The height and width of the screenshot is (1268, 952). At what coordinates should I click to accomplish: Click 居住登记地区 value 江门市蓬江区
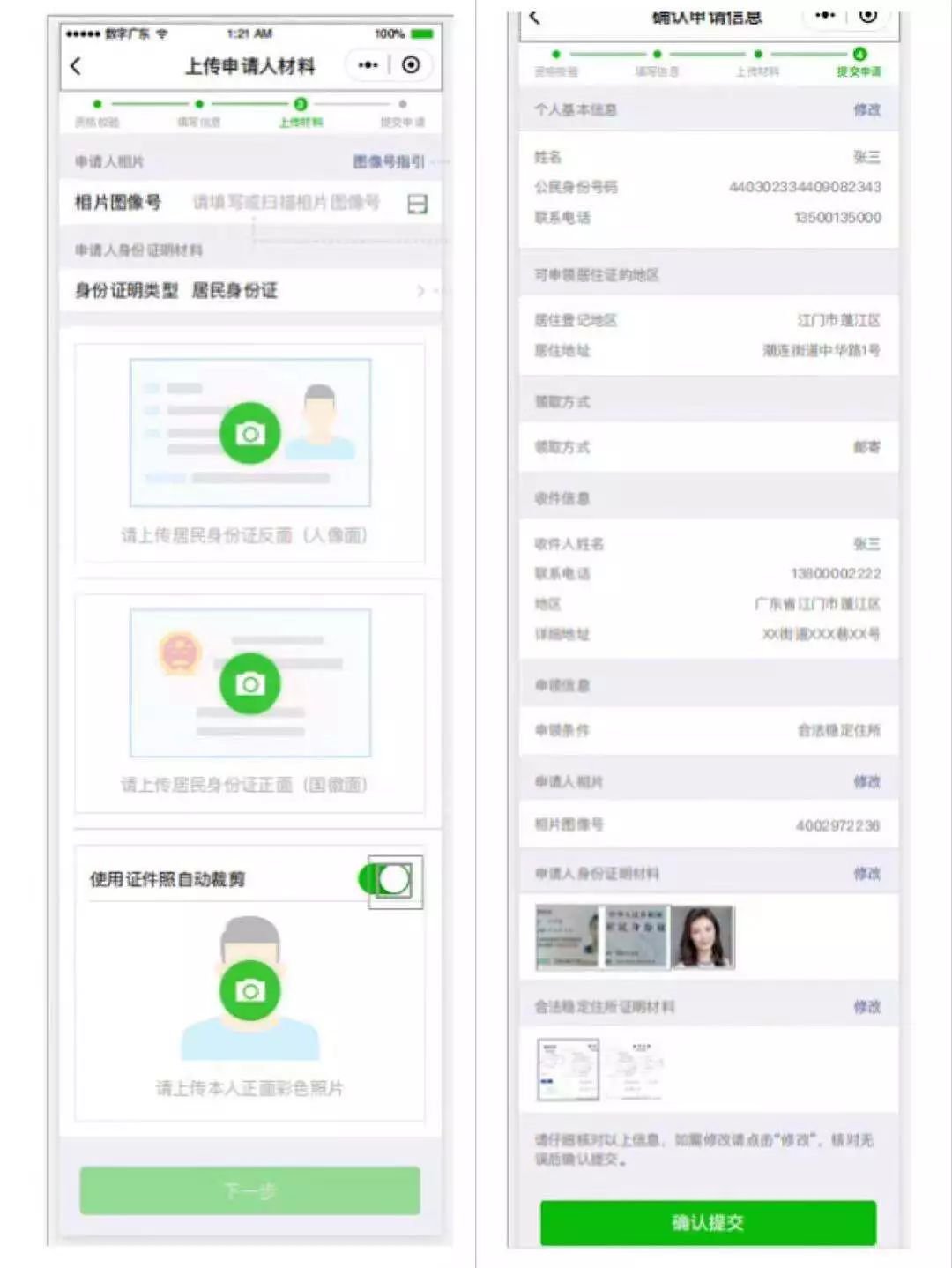839,320
